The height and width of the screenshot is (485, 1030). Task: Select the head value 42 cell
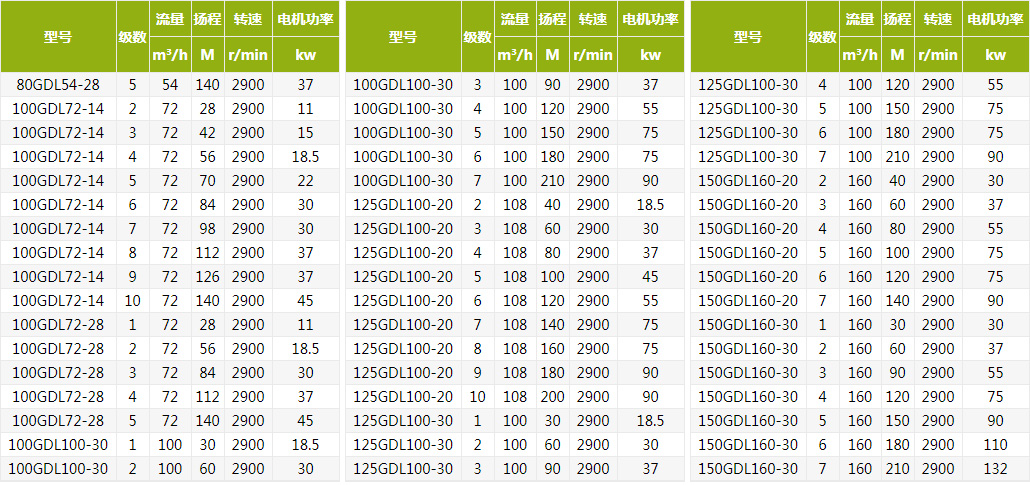coord(207,133)
